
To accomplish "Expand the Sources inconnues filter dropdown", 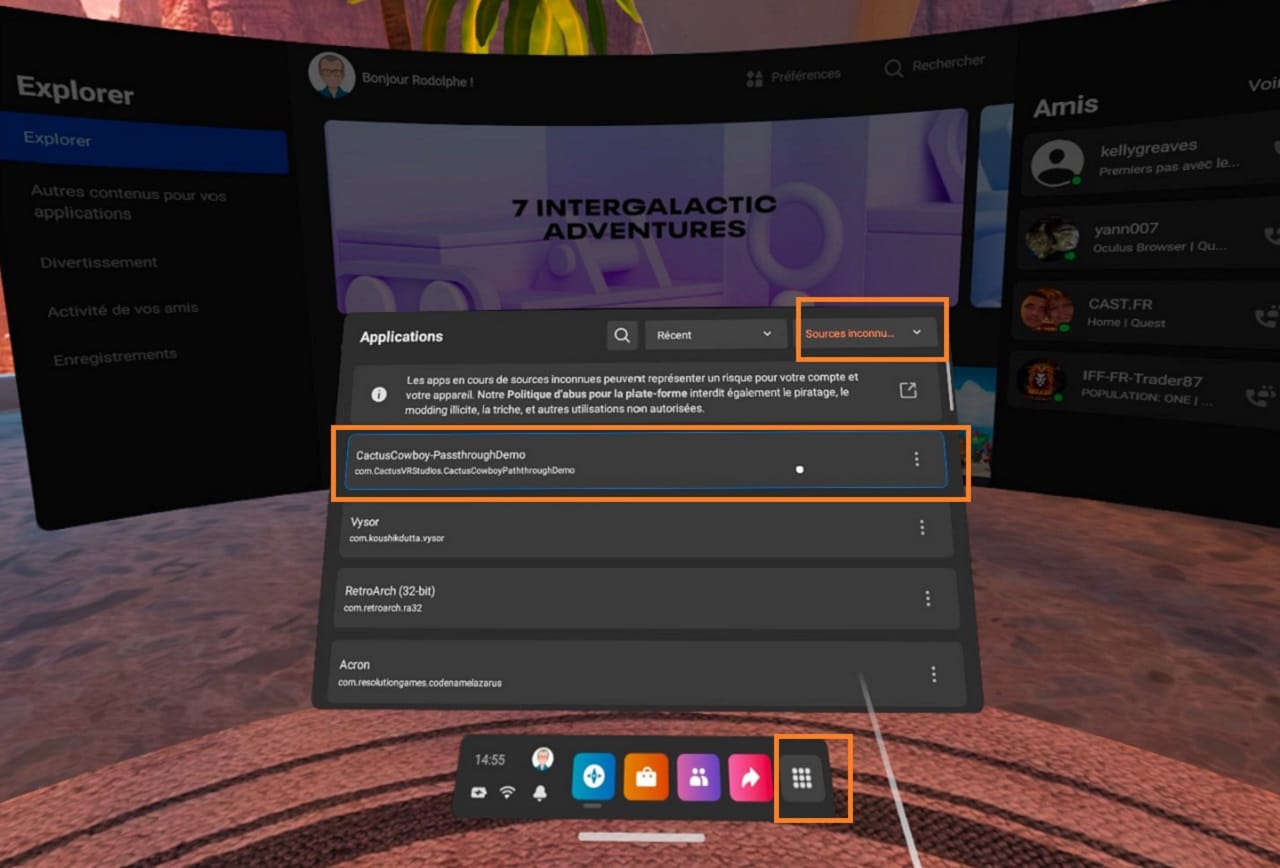I will pos(867,333).
